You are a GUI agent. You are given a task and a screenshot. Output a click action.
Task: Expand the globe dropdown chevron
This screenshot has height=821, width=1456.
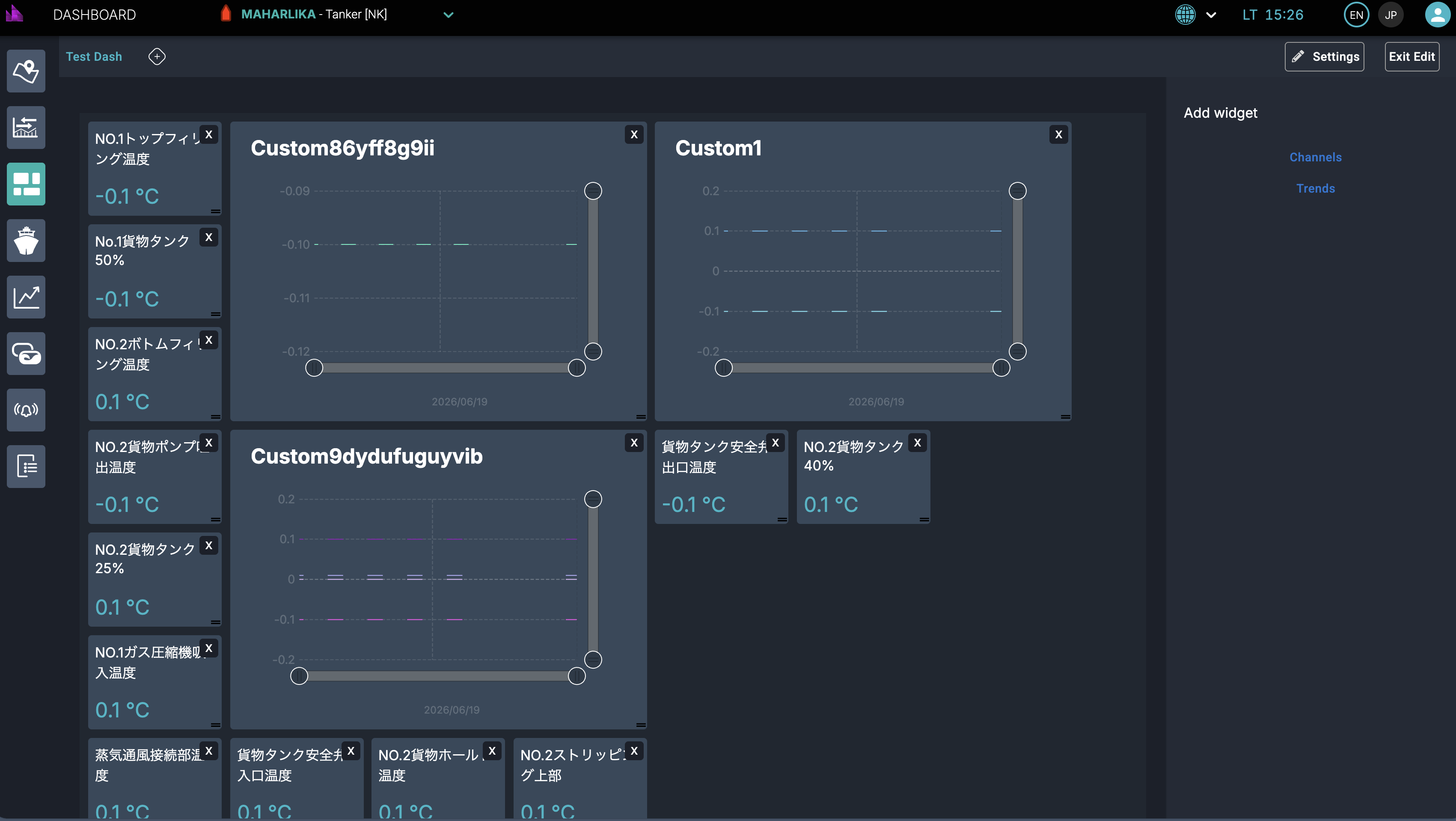point(1211,15)
